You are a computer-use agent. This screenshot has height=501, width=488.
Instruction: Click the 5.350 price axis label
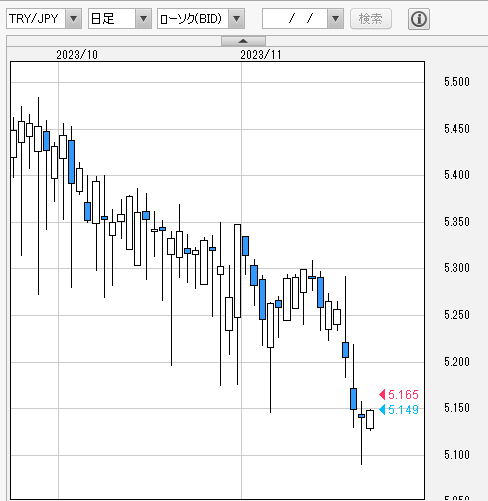(x=457, y=222)
